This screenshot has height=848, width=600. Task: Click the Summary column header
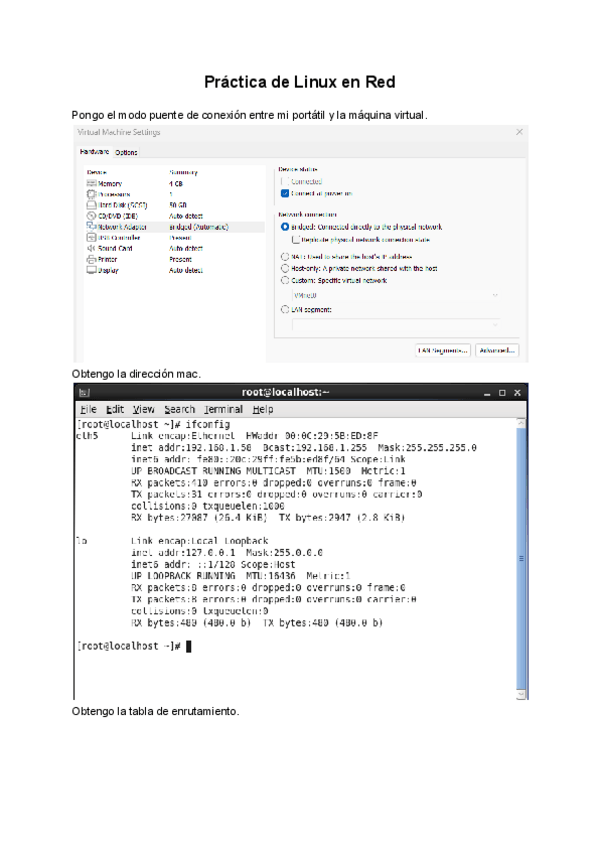tap(183, 172)
